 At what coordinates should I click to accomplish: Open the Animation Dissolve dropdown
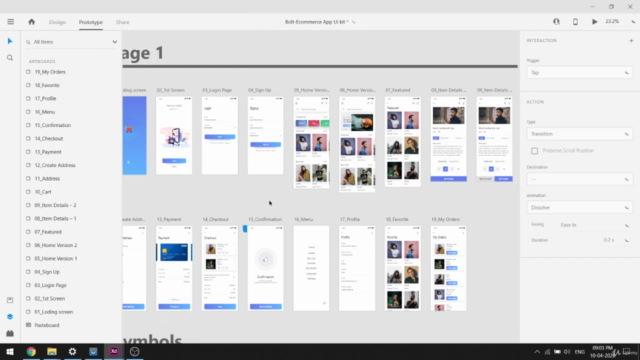[x=580, y=208]
